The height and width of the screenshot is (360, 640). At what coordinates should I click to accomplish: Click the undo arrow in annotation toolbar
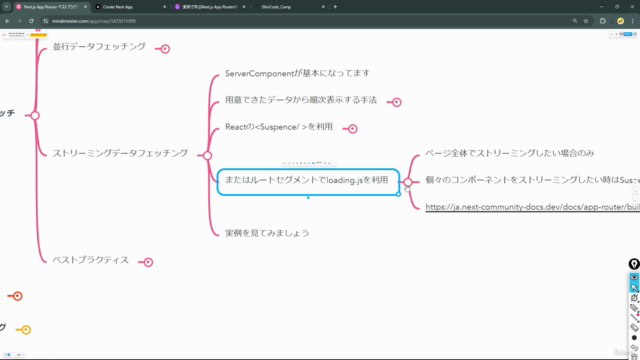pyautogui.click(x=634, y=347)
